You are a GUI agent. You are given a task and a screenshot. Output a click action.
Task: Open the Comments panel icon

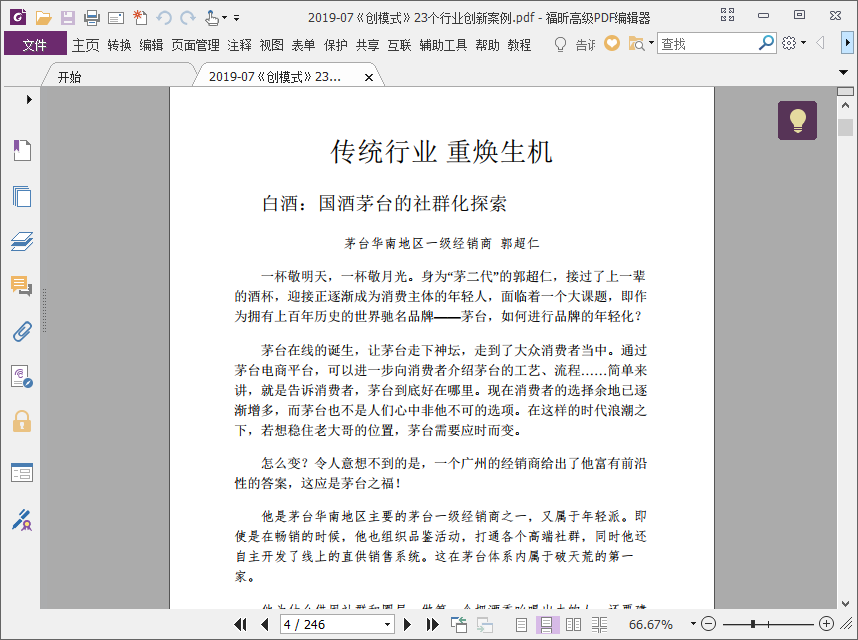click(22, 286)
